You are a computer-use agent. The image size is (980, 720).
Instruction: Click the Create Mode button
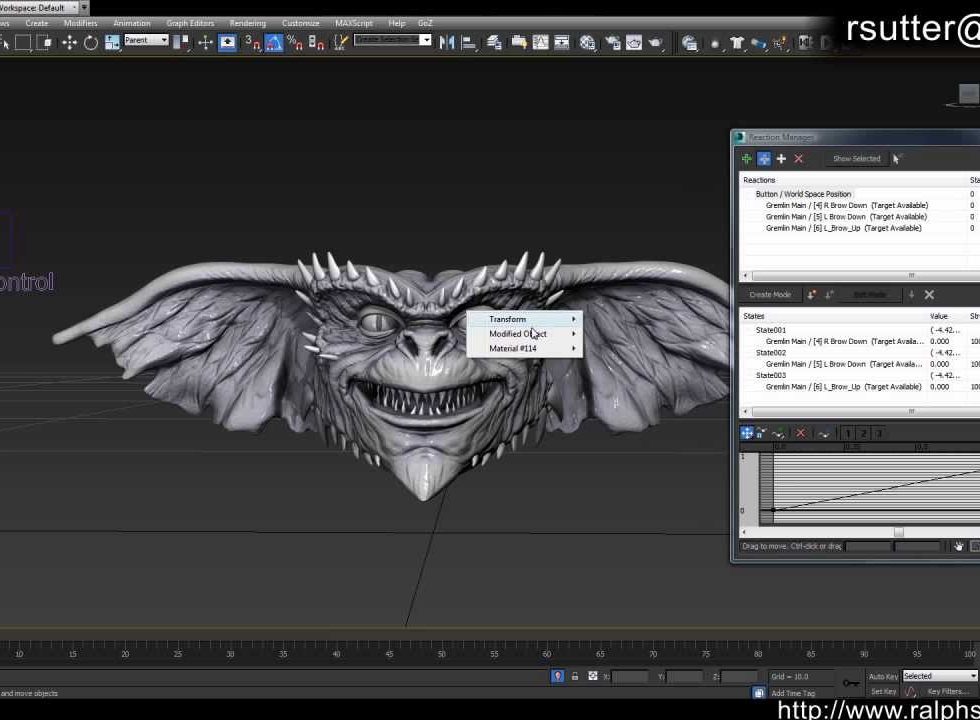pyautogui.click(x=770, y=294)
